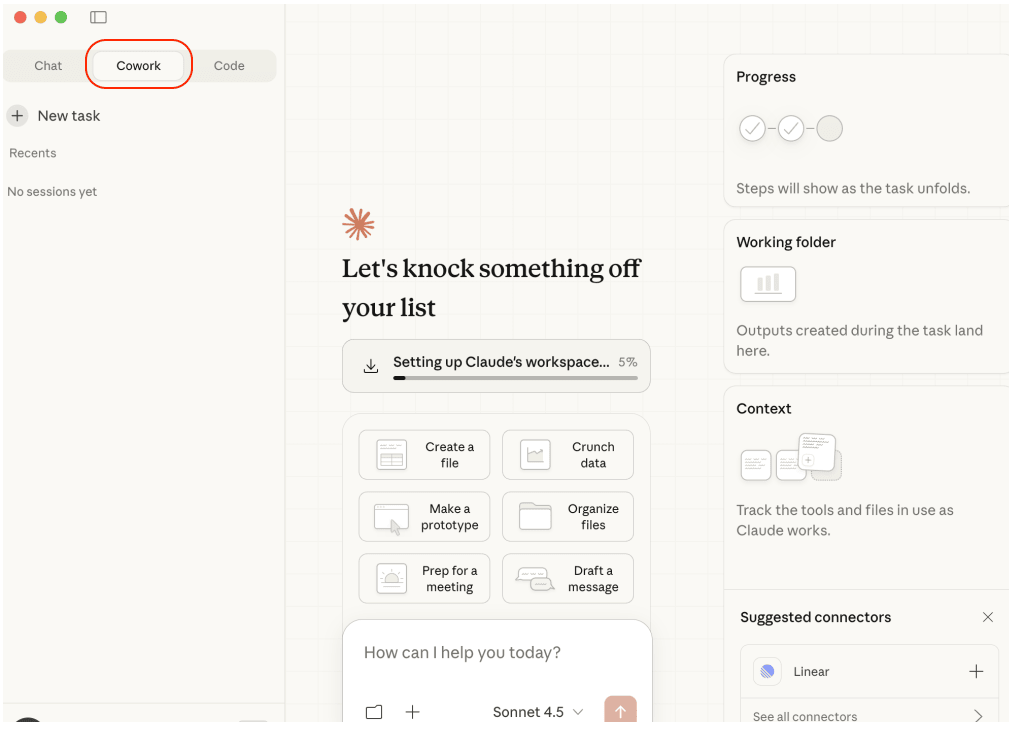
Task: Click the Linear connector logo
Action: pyautogui.click(x=767, y=672)
